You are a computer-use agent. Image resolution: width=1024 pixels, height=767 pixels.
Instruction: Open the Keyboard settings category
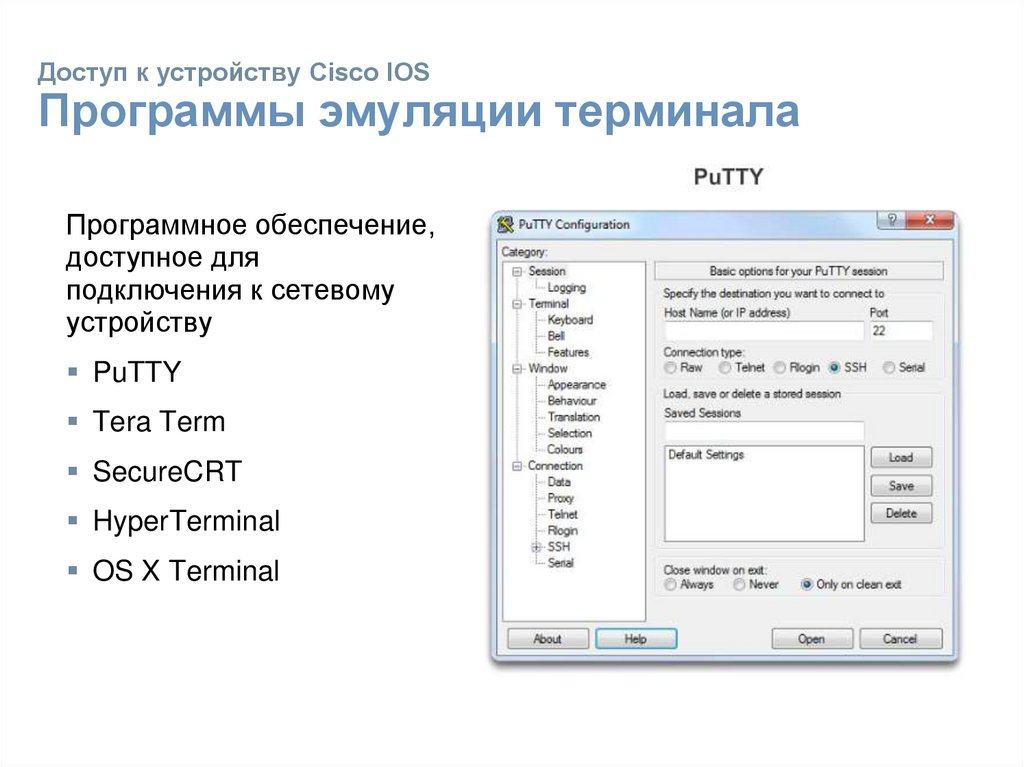tap(570, 320)
